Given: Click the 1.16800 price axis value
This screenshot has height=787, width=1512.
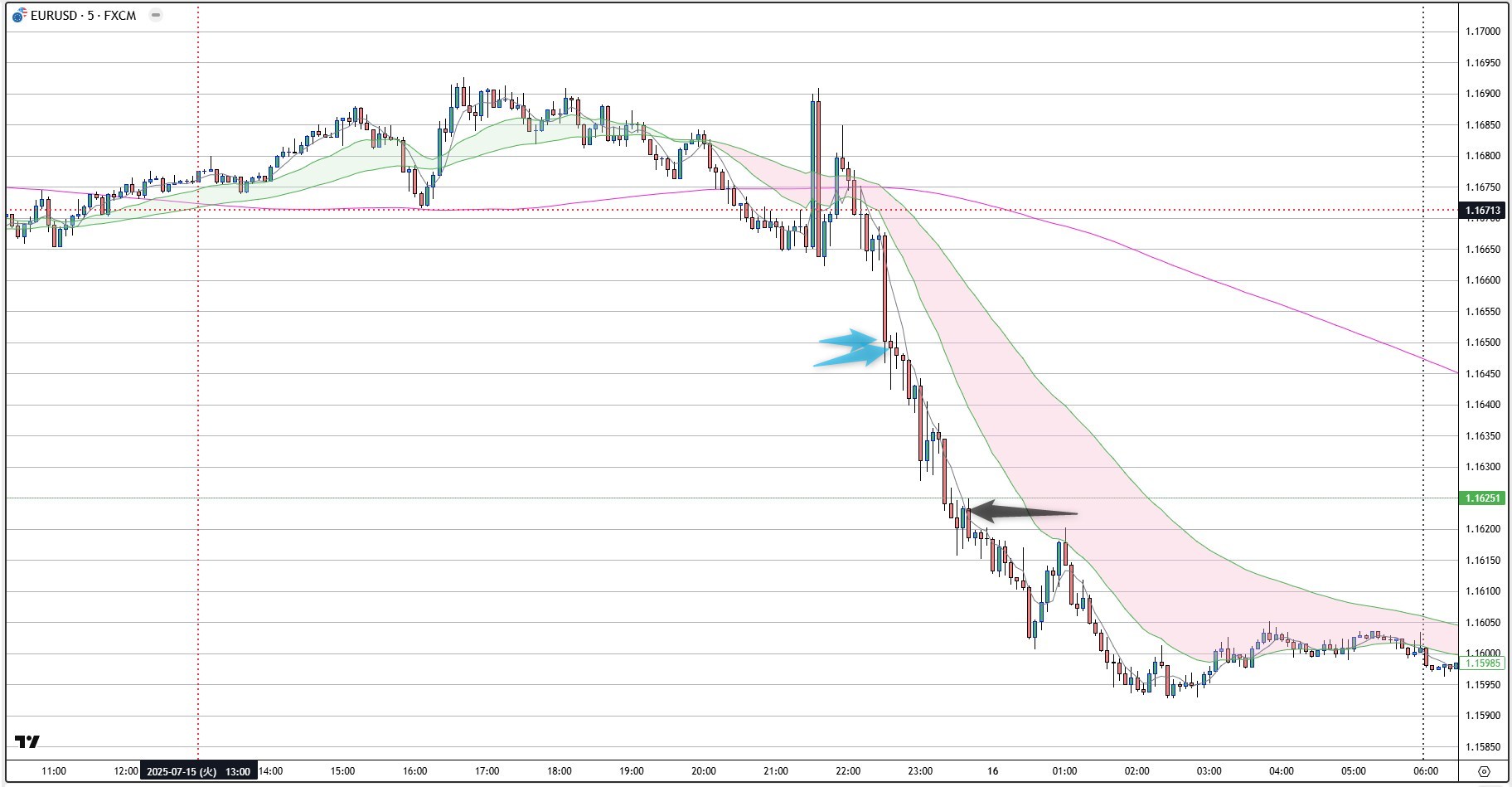Looking at the screenshot, I should click(1483, 156).
